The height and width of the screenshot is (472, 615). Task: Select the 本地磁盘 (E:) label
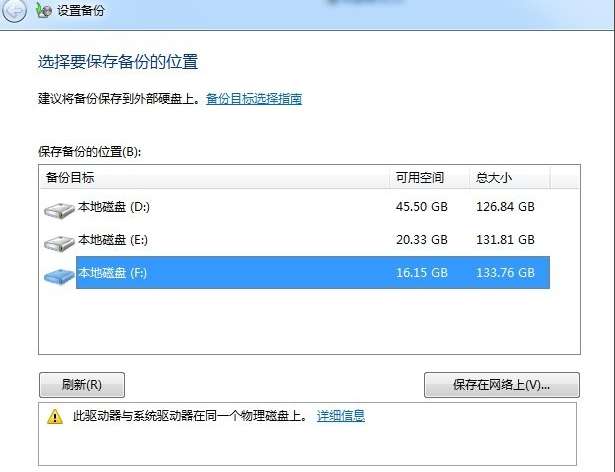click(x=114, y=240)
